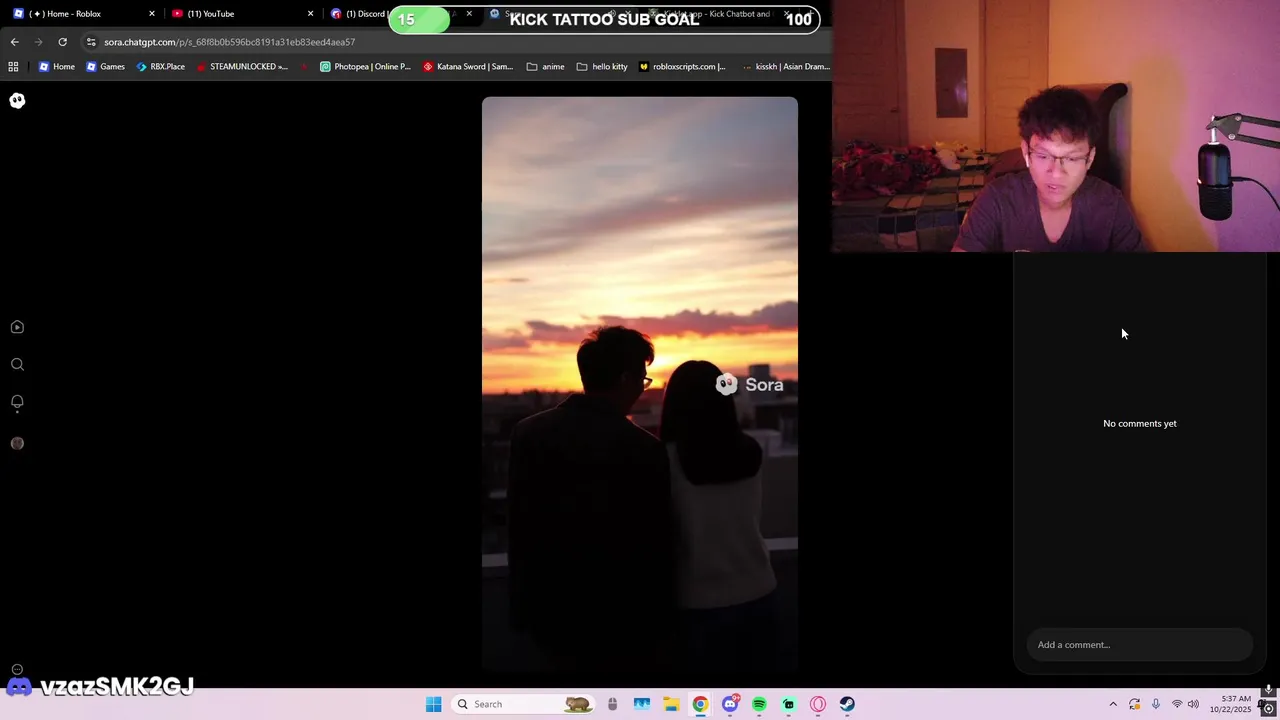Open Discord from taskbar
1280x720 pixels.
[x=730, y=704]
